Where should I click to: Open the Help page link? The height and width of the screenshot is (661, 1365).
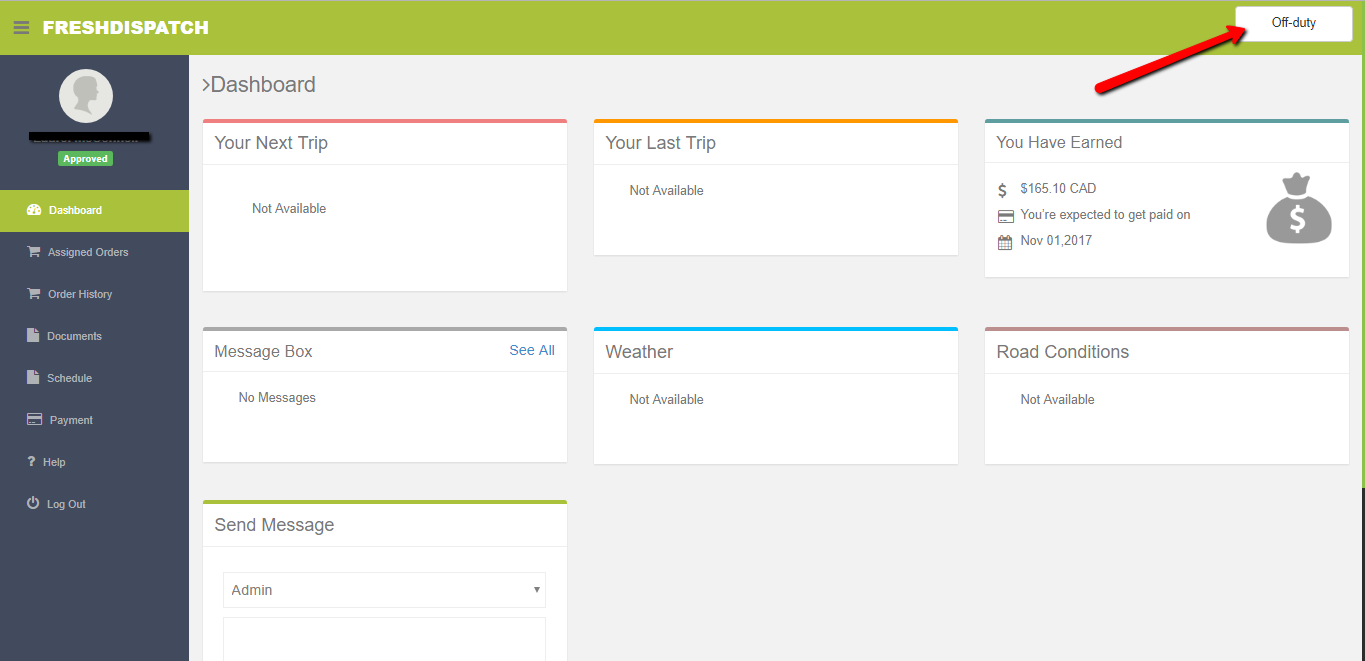coord(94,463)
